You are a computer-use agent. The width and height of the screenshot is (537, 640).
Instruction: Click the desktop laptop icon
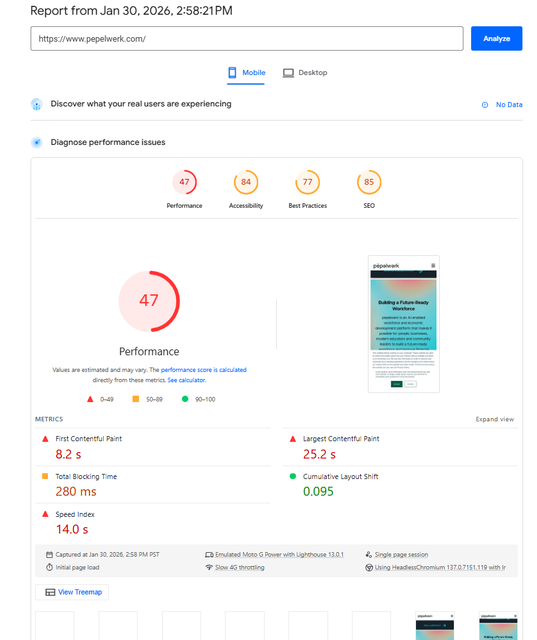288,73
